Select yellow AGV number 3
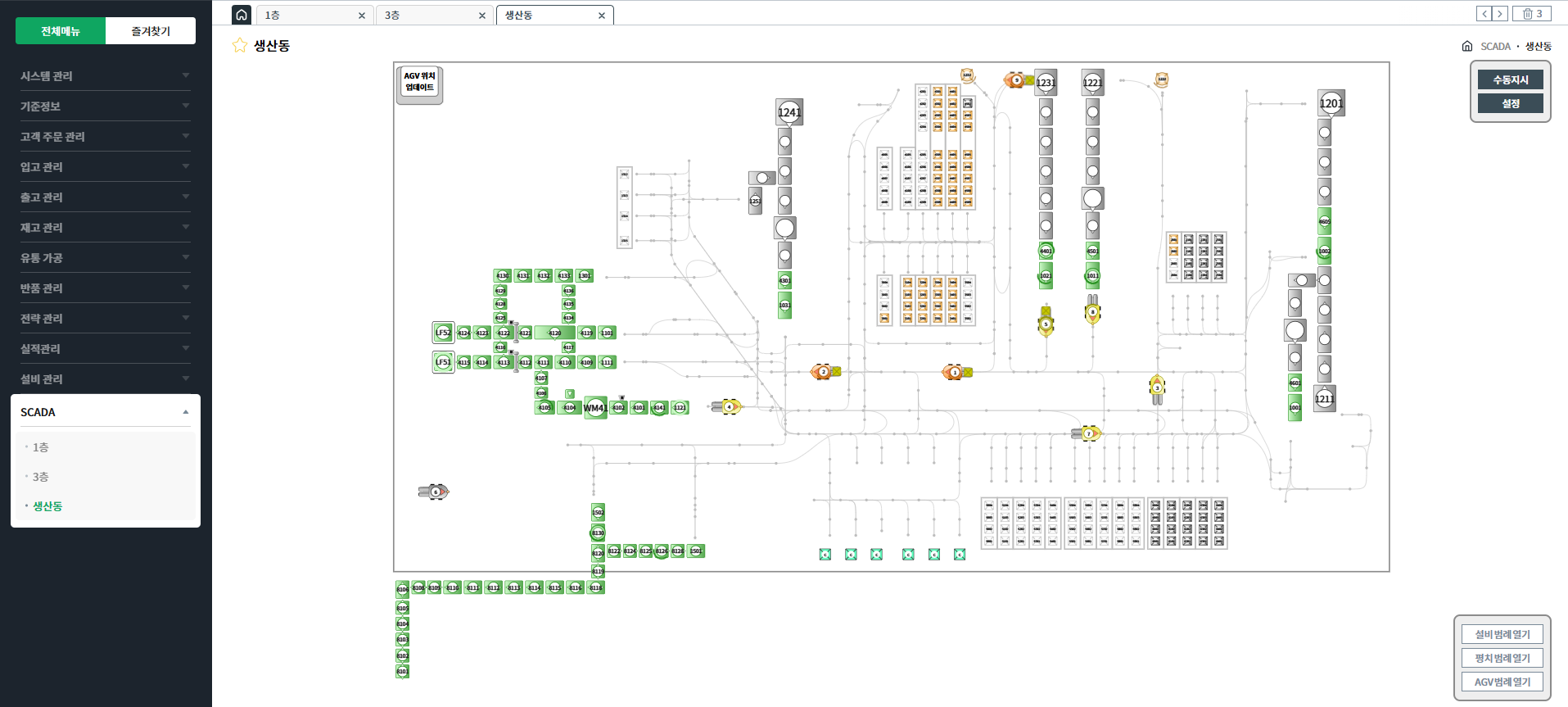 click(x=1157, y=389)
